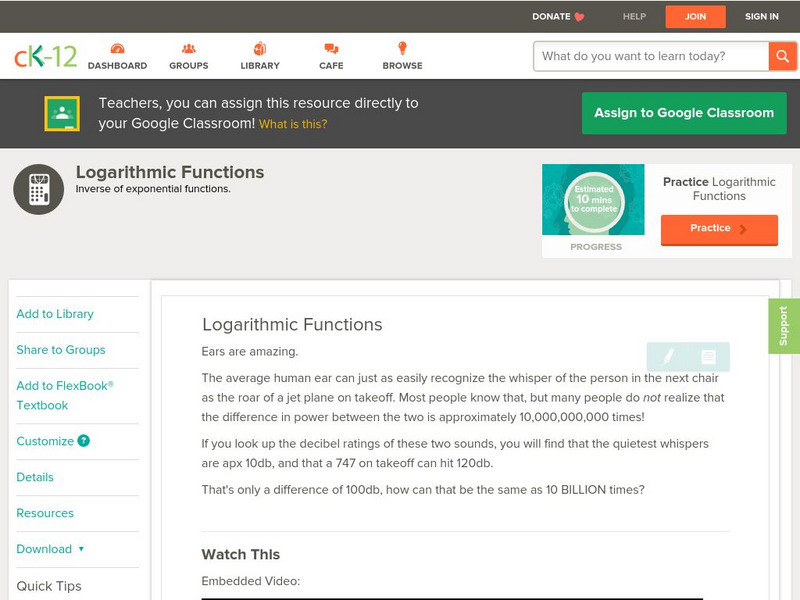Image resolution: width=800 pixels, height=600 pixels.
Task: Click Add to Library link
Action: (x=55, y=314)
